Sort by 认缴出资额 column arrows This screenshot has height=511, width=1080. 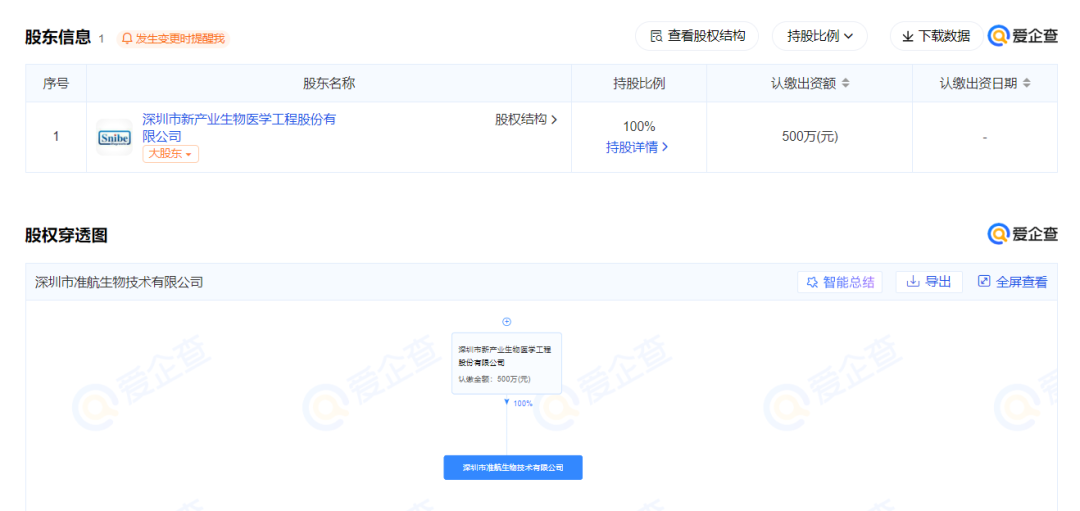point(846,83)
